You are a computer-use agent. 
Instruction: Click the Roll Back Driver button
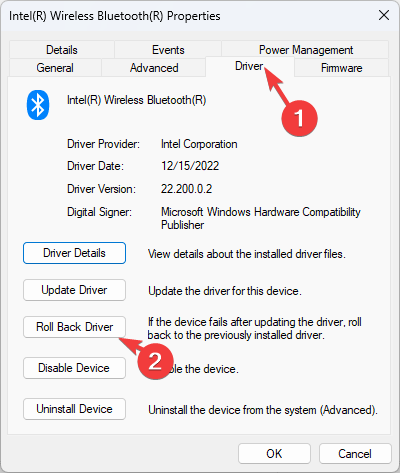pyautogui.click(x=74, y=327)
